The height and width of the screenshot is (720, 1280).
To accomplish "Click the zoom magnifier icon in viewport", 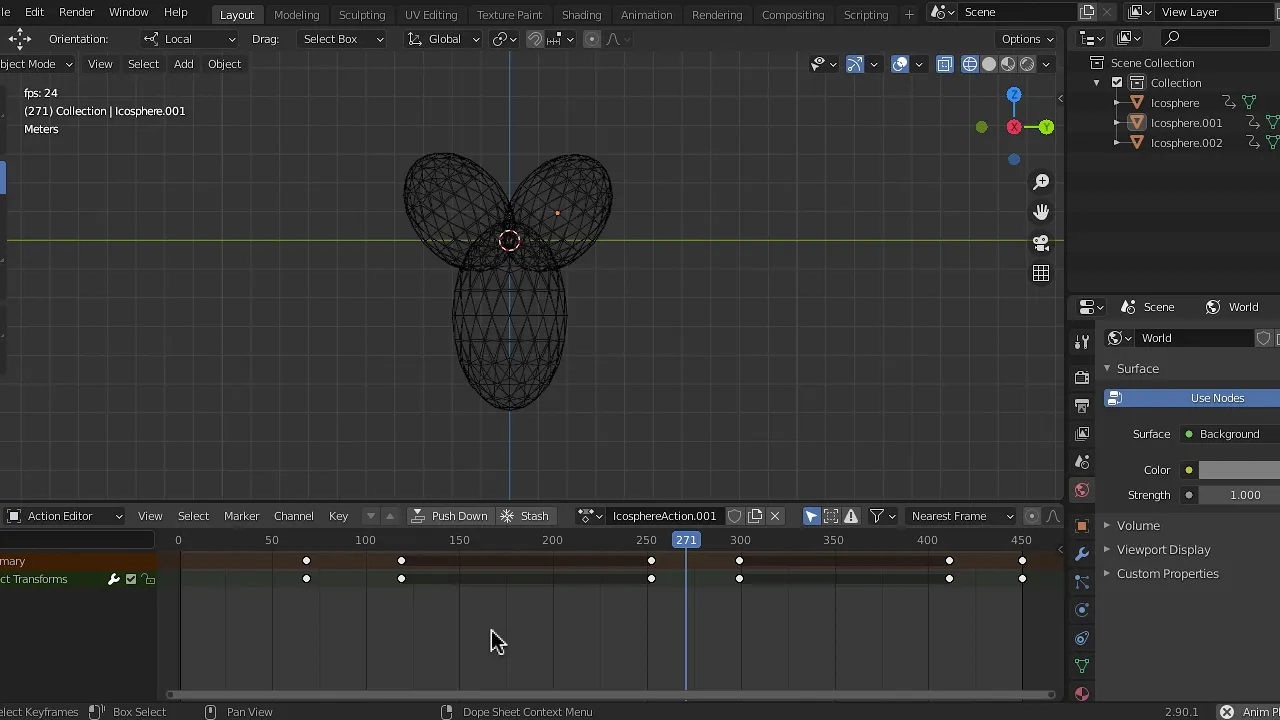I will [x=1041, y=182].
